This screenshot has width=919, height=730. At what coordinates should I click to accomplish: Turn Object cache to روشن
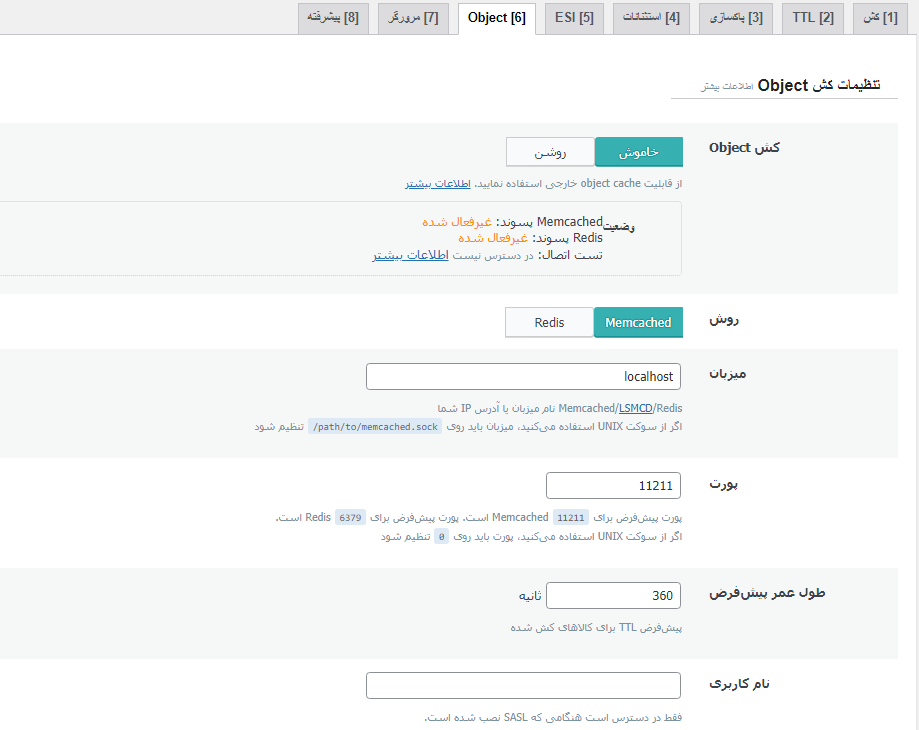pos(550,151)
